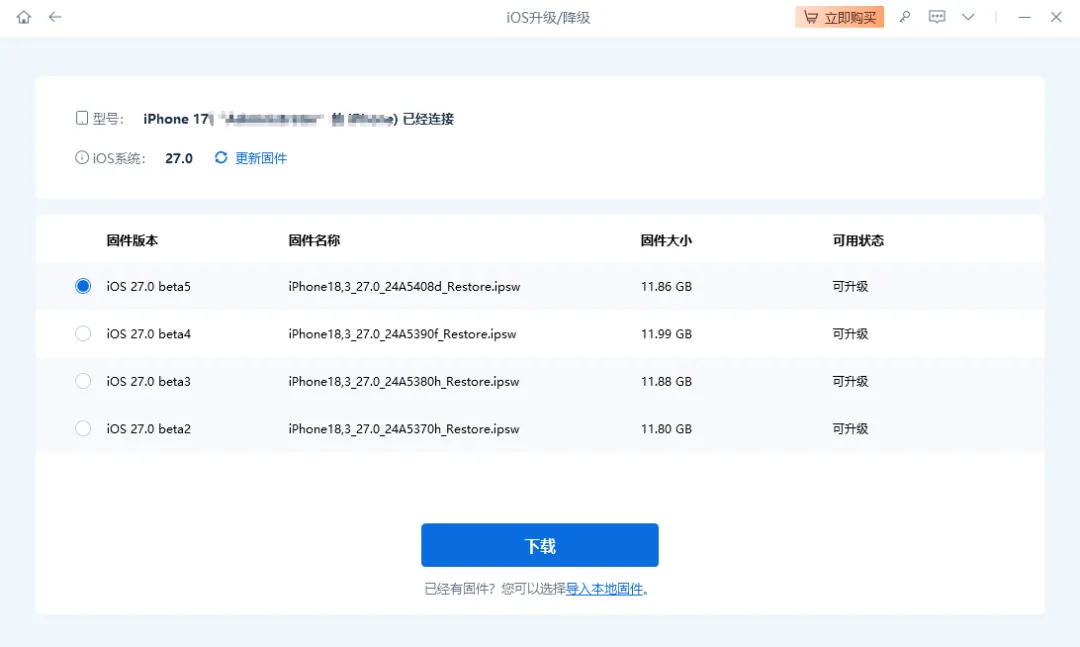Click the iOS 27.0 beta4 version label
The width and height of the screenshot is (1080, 647).
tap(149, 334)
